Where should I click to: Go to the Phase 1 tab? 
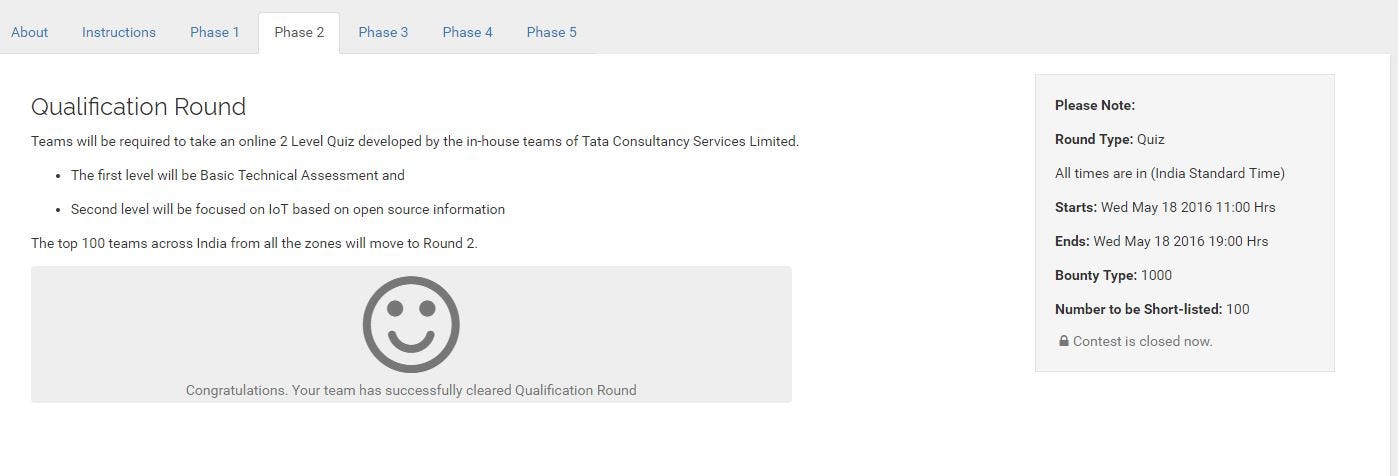click(x=215, y=32)
